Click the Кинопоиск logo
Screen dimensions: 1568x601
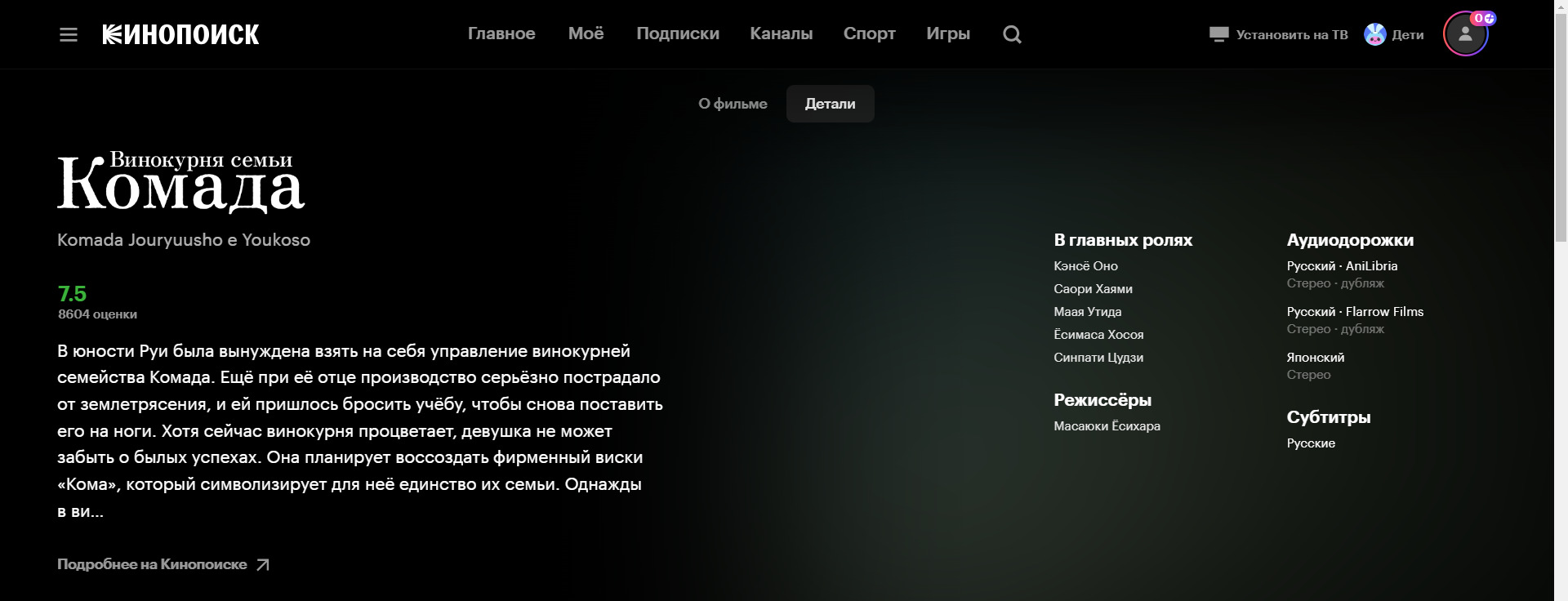coord(180,34)
